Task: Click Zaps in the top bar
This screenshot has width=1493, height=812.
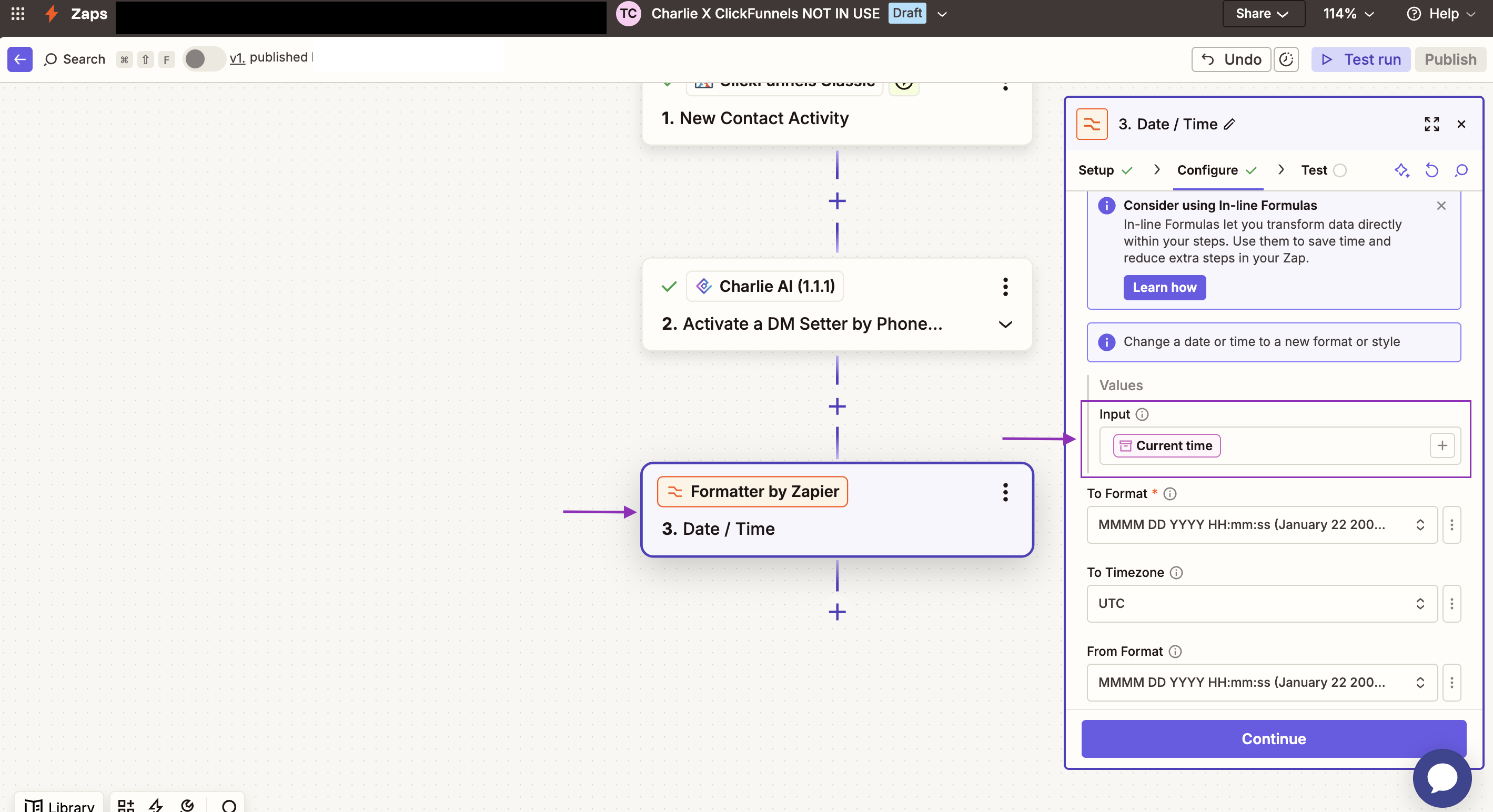Action: 89,13
